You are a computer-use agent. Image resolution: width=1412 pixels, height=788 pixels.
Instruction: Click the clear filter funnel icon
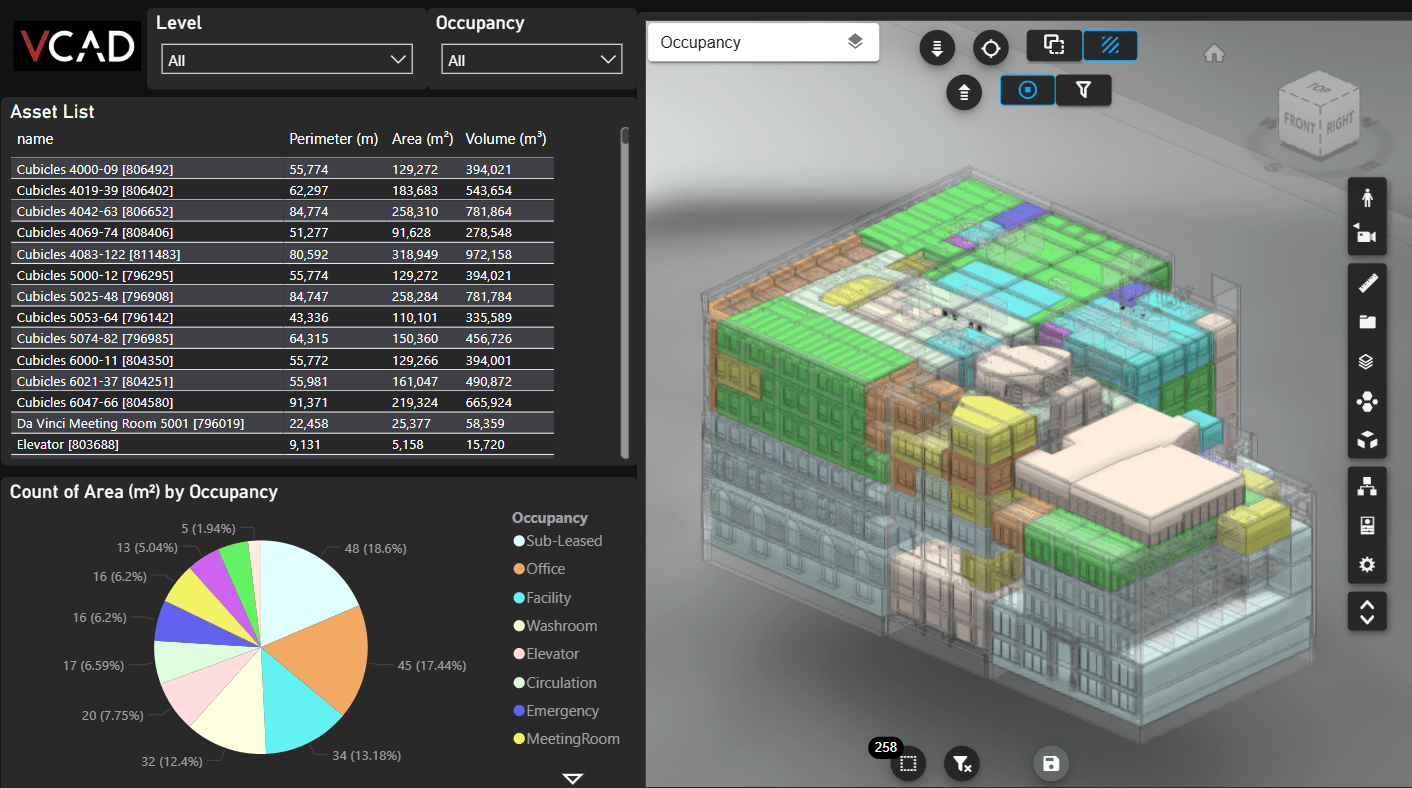coord(961,764)
